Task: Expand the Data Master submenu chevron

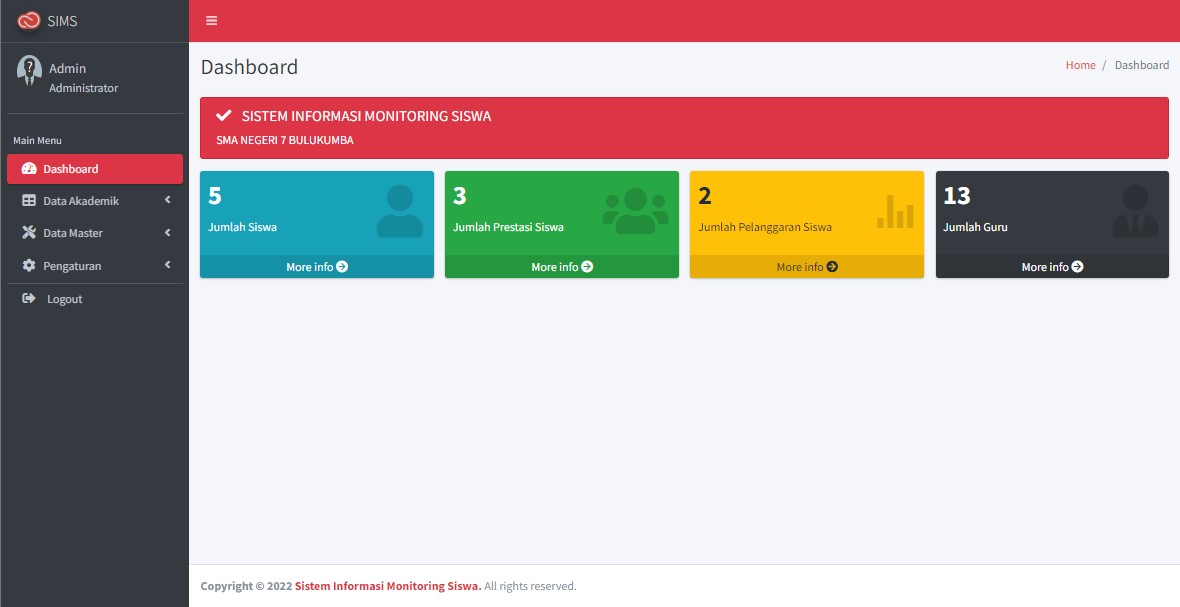Action: (x=167, y=233)
